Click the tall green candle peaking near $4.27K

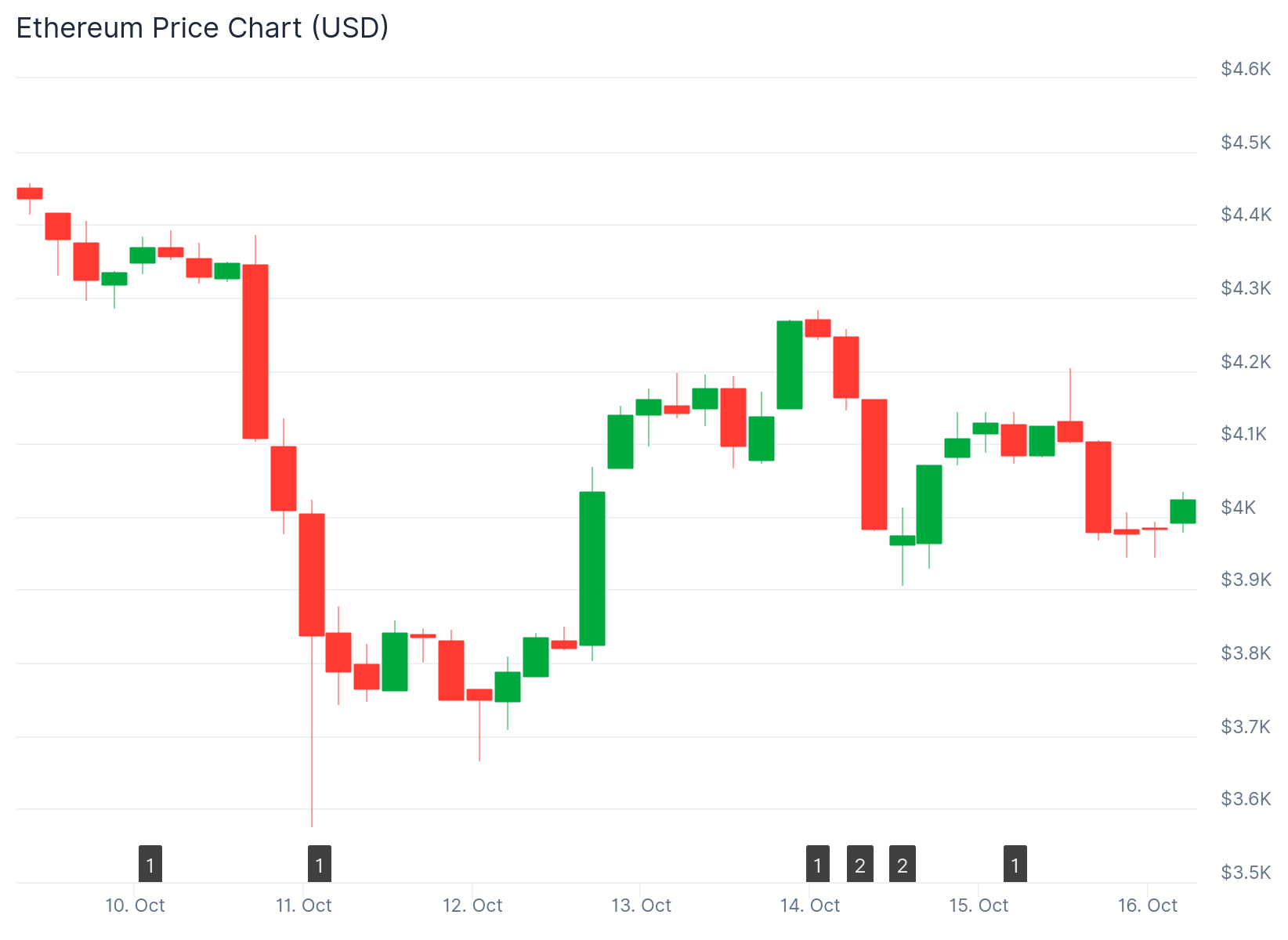click(x=790, y=364)
